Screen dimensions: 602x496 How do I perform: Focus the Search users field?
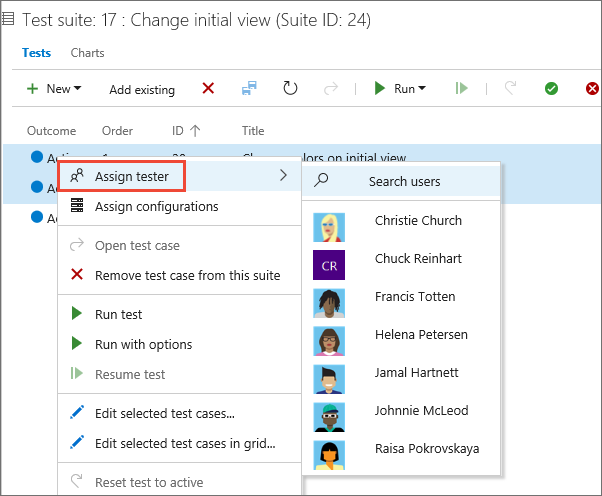pyautogui.click(x=404, y=181)
